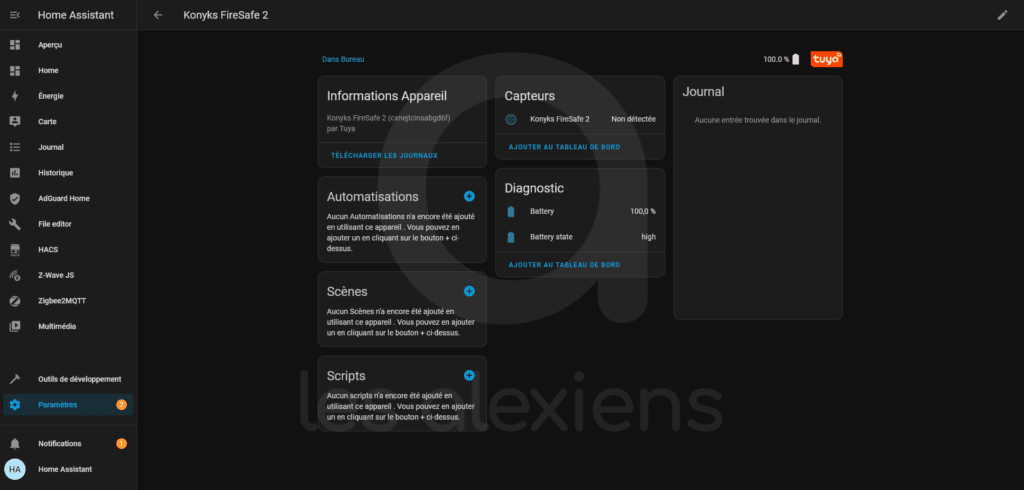
Task: Click device model text Konyks FireSafe 2 (cxnejtcinsabgd6f)
Action: (389, 118)
